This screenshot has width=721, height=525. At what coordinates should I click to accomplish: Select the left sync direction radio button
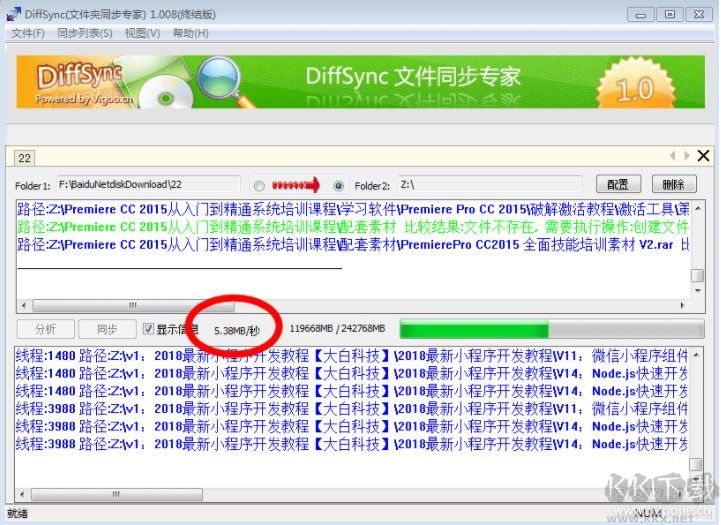click(259, 186)
